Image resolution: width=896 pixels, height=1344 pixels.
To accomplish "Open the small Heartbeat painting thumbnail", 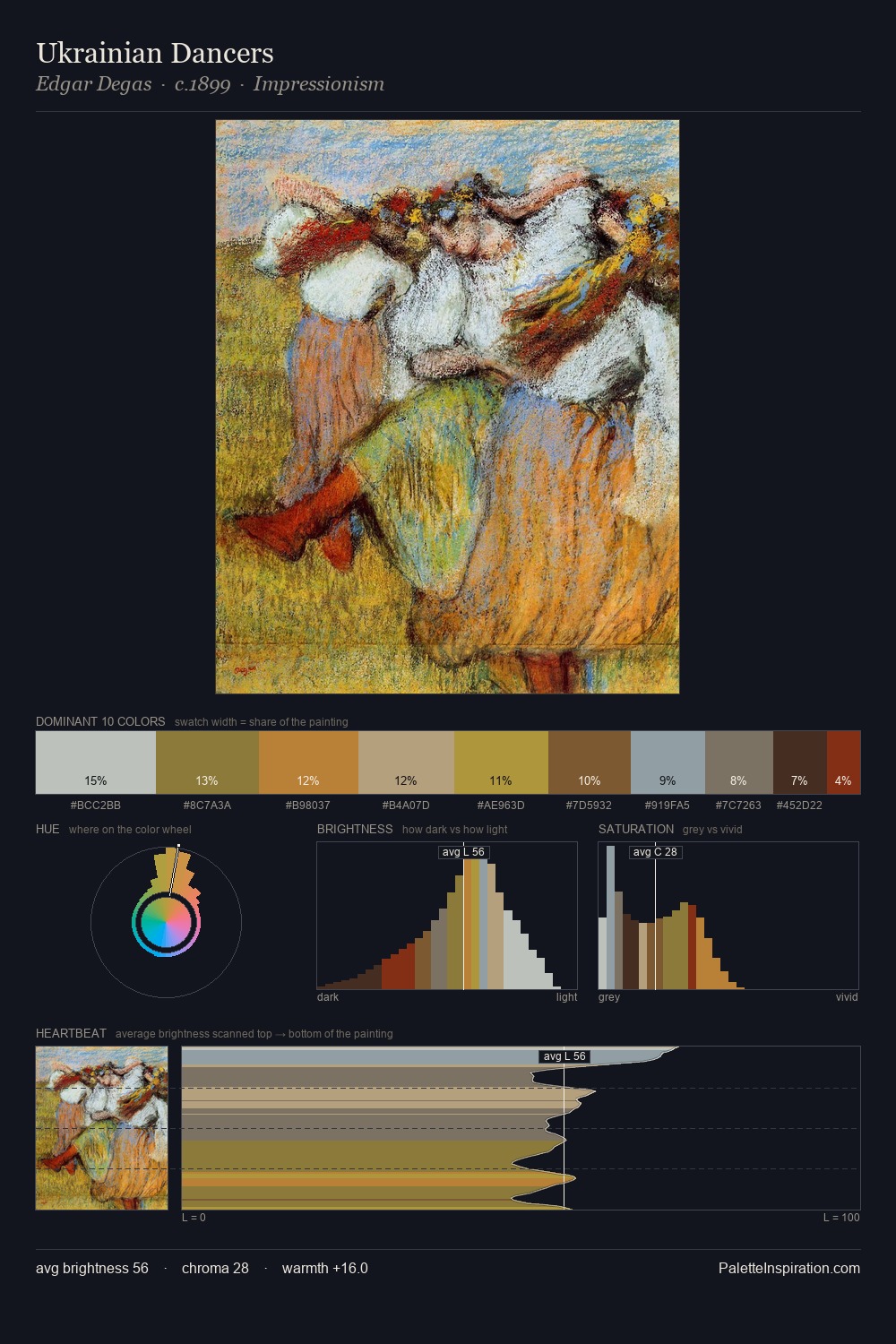I will [x=101, y=1128].
